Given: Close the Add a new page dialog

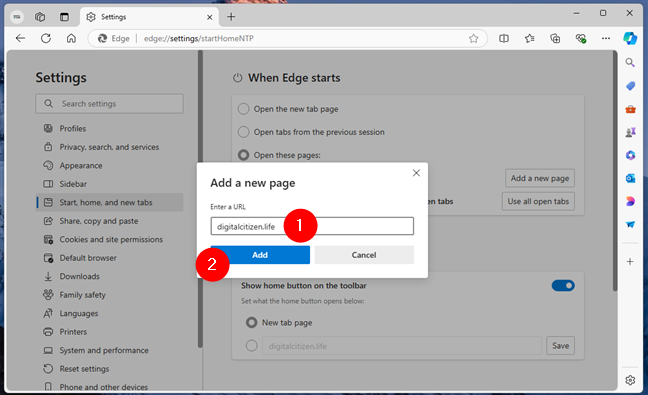Looking at the screenshot, I should [416, 173].
